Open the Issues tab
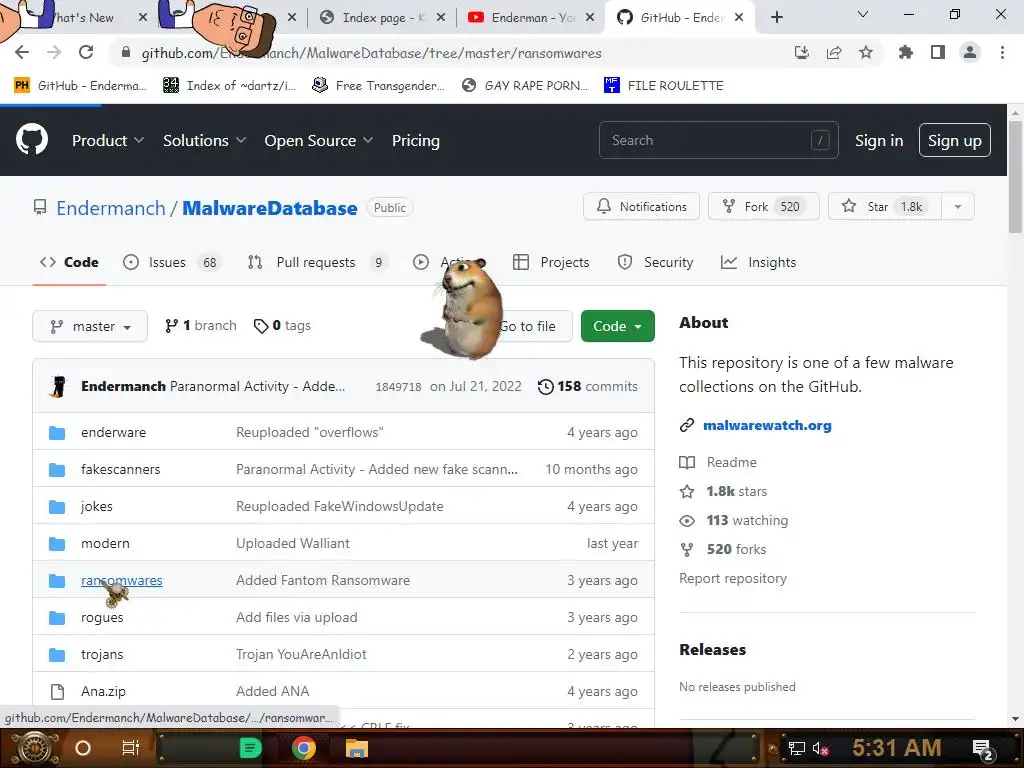The image size is (1024, 768). [172, 262]
